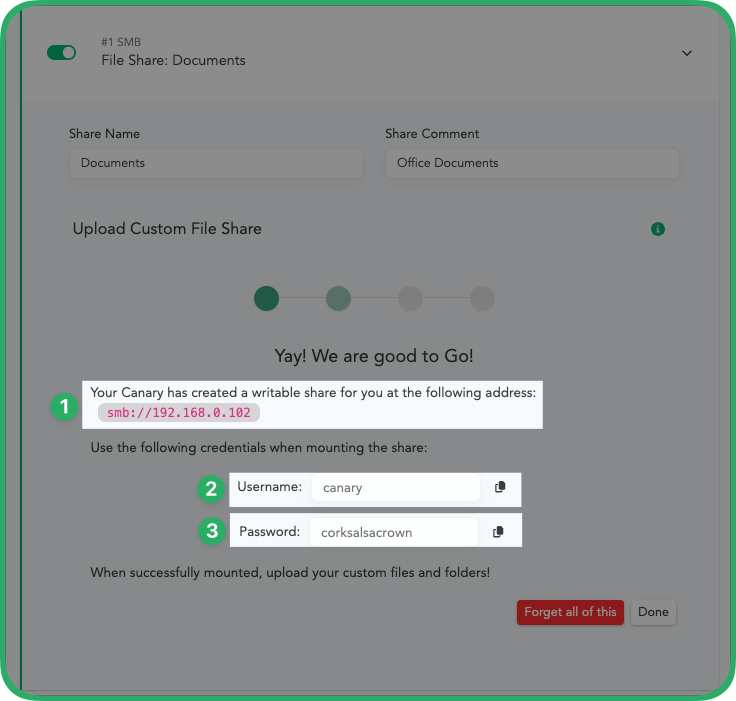This screenshot has height=701, width=736.
Task: Click the Share Name input field
Action: click(x=216, y=163)
